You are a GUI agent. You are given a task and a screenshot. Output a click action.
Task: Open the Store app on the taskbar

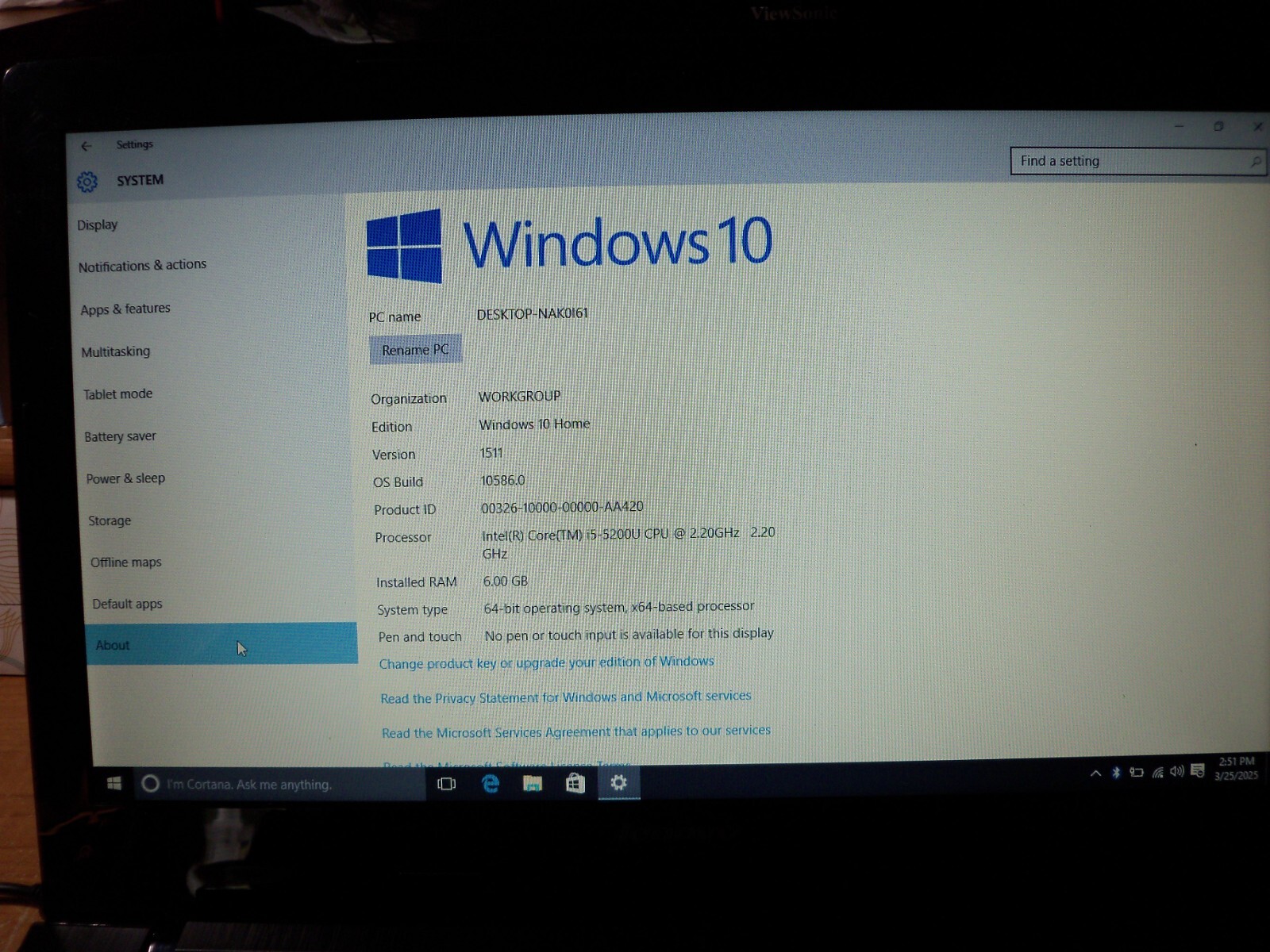(575, 784)
